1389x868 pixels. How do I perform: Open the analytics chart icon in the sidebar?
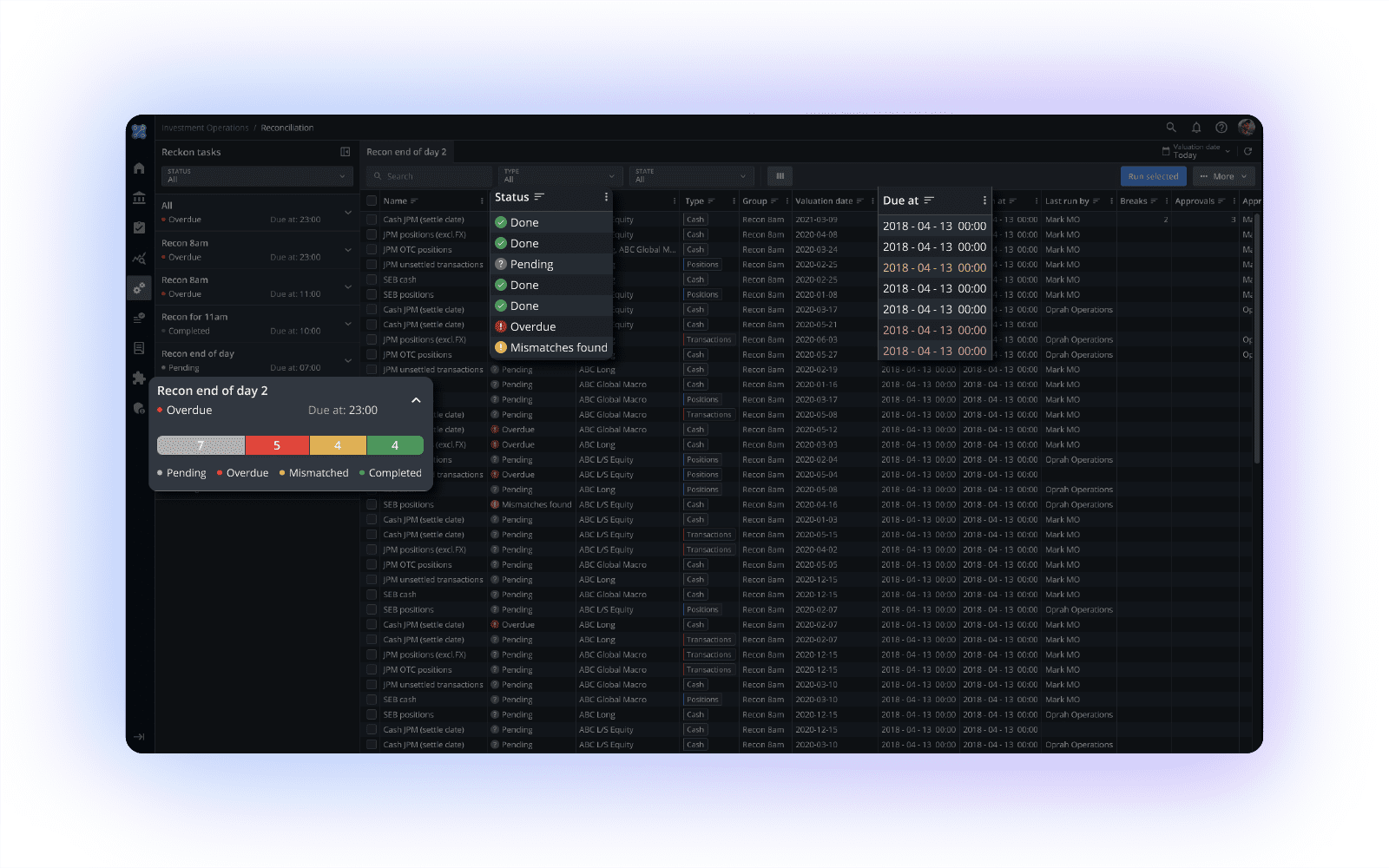(x=139, y=258)
